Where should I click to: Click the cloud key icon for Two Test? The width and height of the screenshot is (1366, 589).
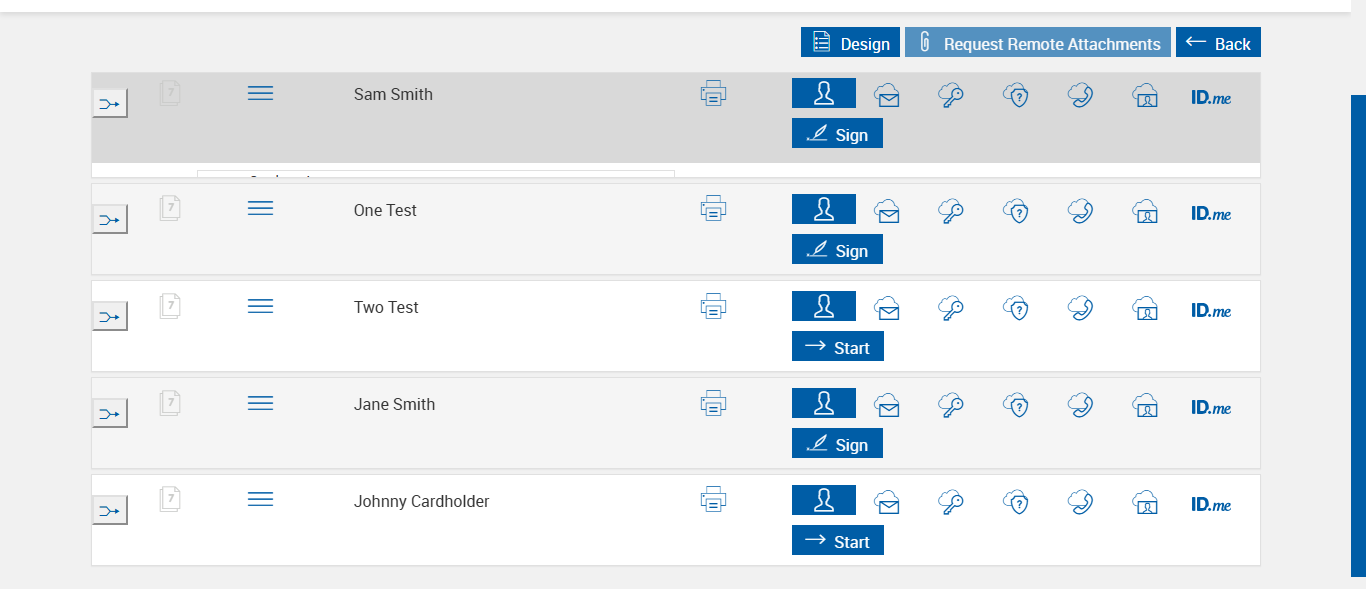tap(951, 308)
